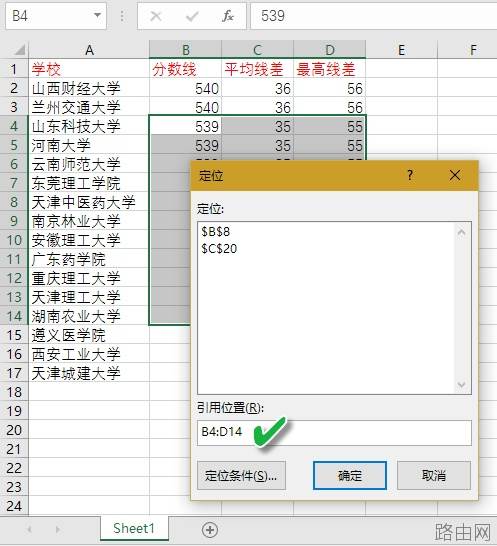Add a new sheet with plus icon
The height and width of the screenshot is (546, 497).
210,530
